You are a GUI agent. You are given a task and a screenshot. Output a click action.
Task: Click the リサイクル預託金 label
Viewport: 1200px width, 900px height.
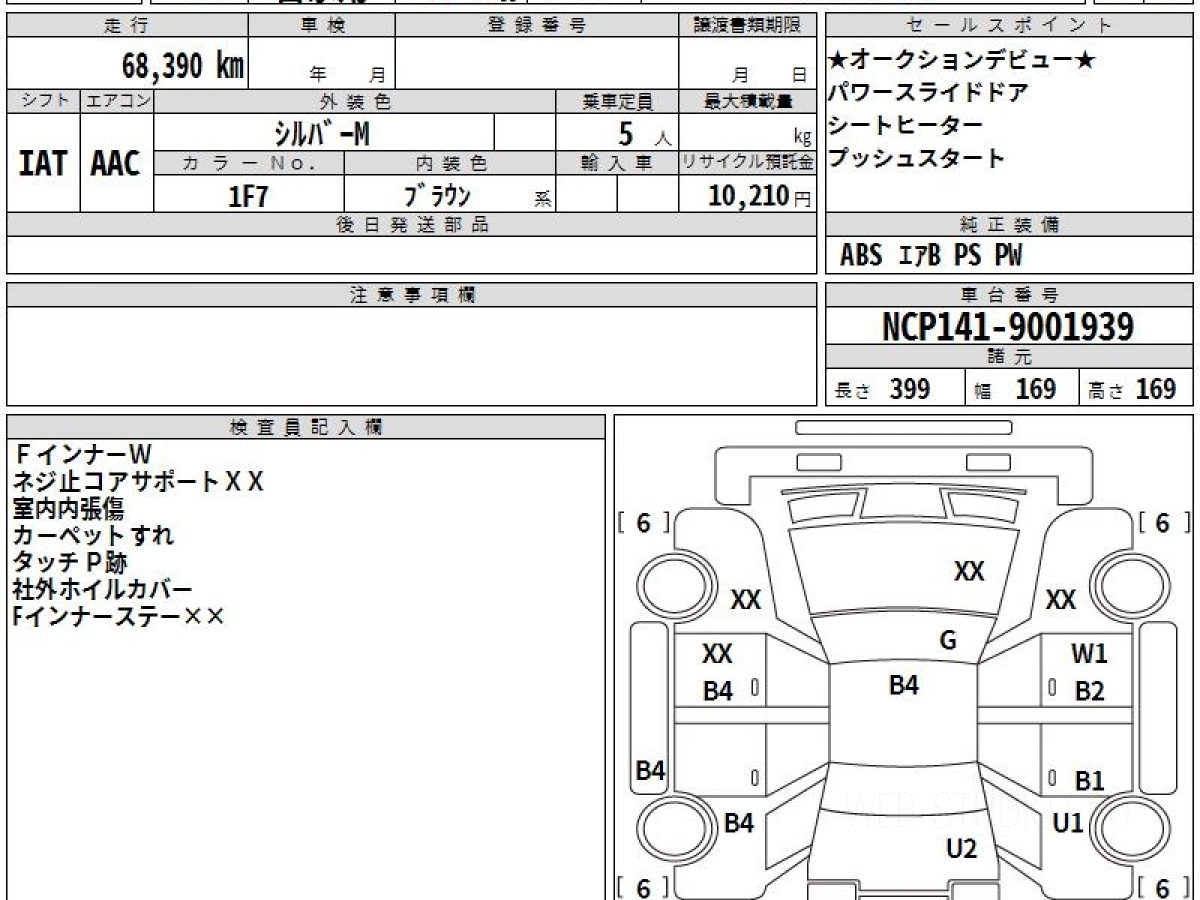pyautogui.click(x=747, y=162)
